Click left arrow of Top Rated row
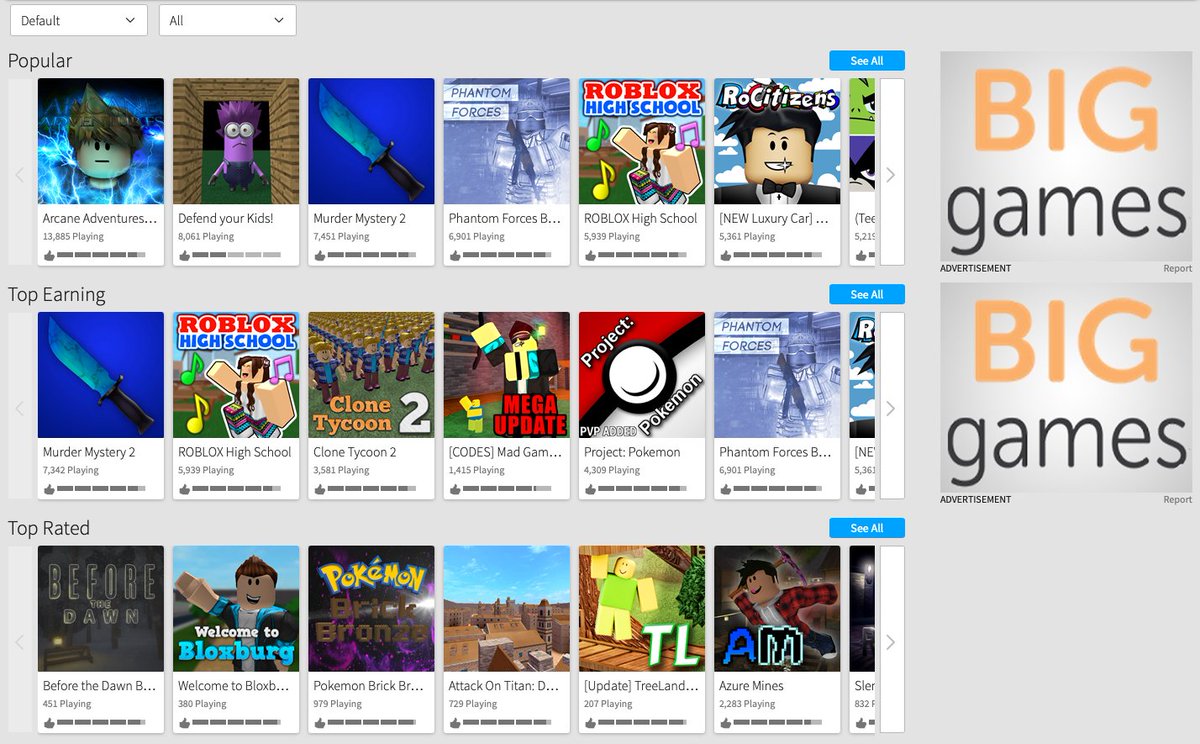Viewport: 1200px width, 744px height. tap(20, 641)
